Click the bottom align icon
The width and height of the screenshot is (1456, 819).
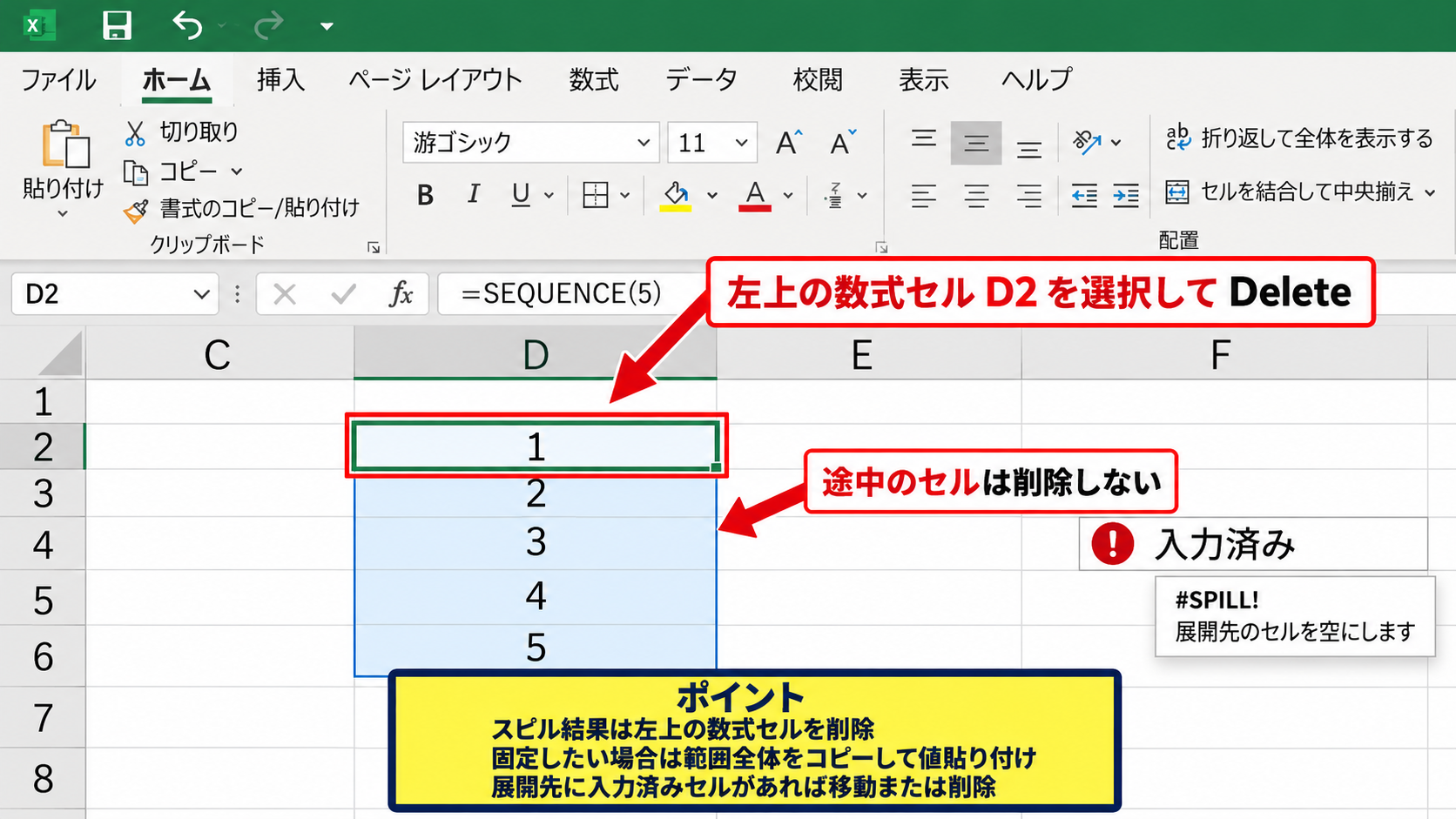tap(1029, 148)
